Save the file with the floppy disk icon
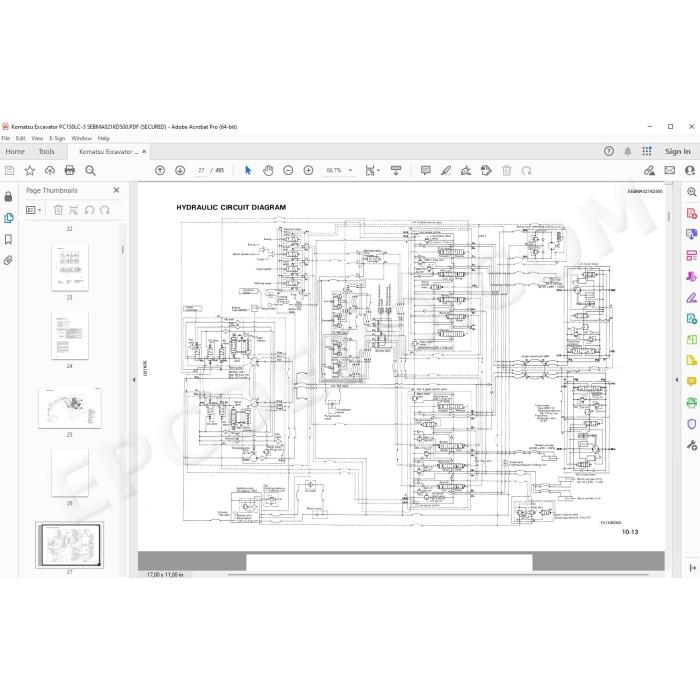This screenshot has width=700, height=700. (9, 170)
